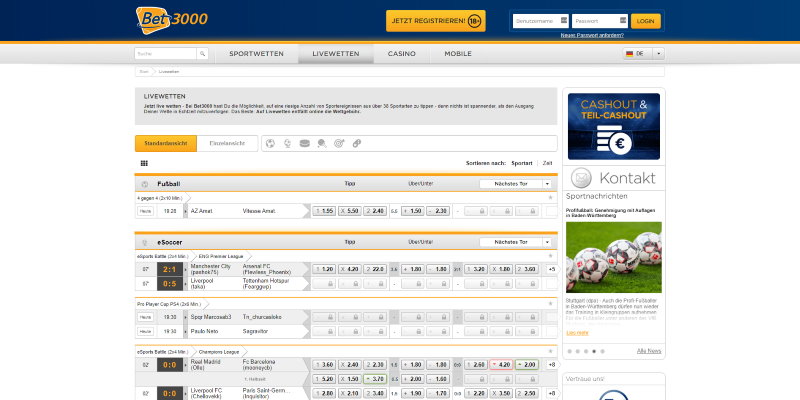Sort events by Sportart
The width and height of the screenshot is (800, 400).
522,163
